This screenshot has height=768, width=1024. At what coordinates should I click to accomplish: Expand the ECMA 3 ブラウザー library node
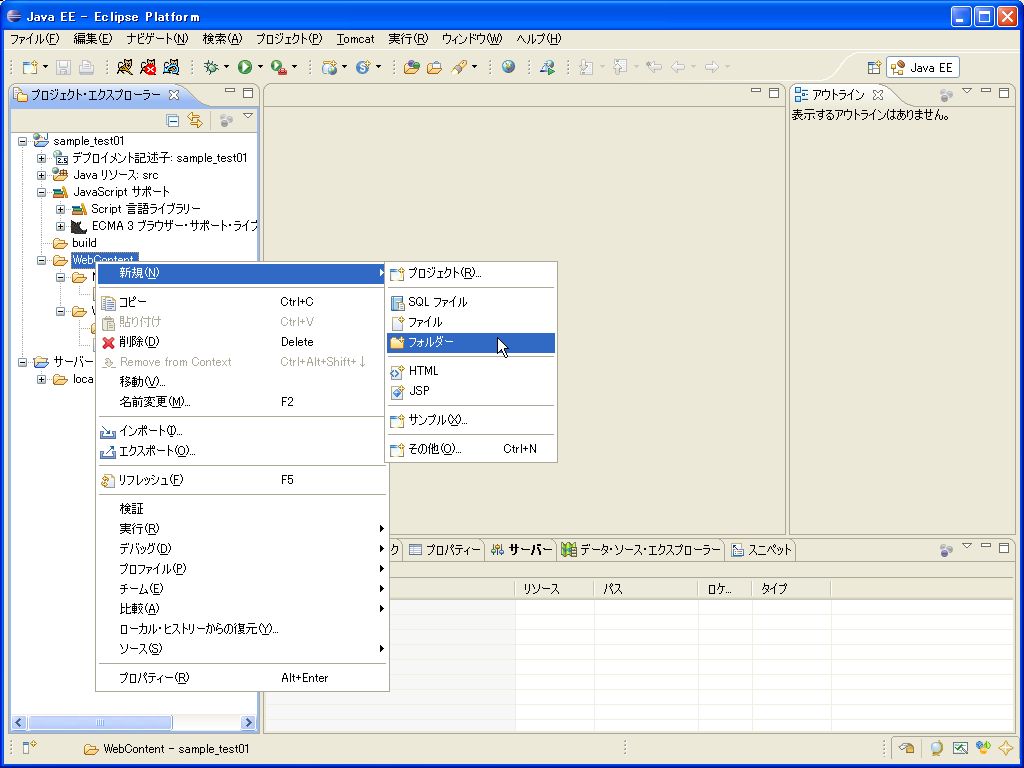coord(60,226)
